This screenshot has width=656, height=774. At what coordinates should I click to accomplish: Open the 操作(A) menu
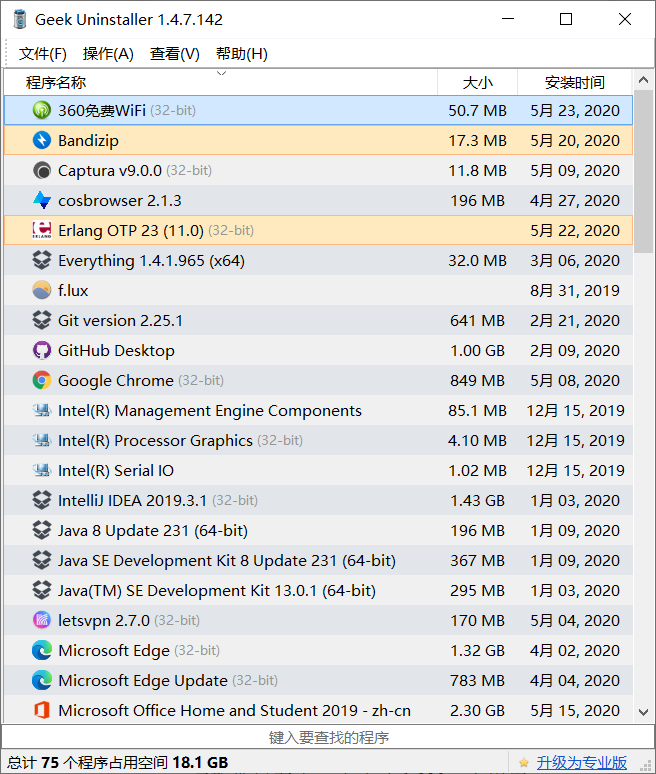(108, 53)
